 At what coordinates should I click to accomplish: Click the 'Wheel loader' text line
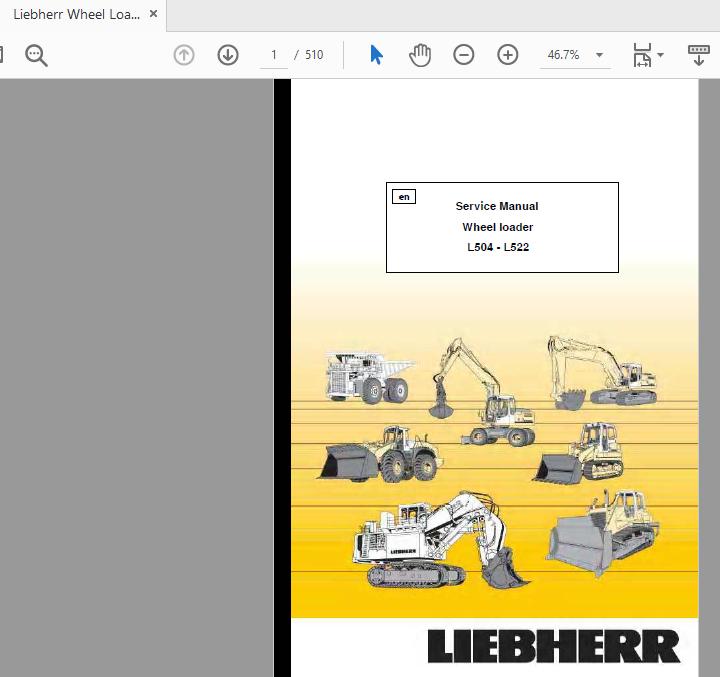click(498, 227)
